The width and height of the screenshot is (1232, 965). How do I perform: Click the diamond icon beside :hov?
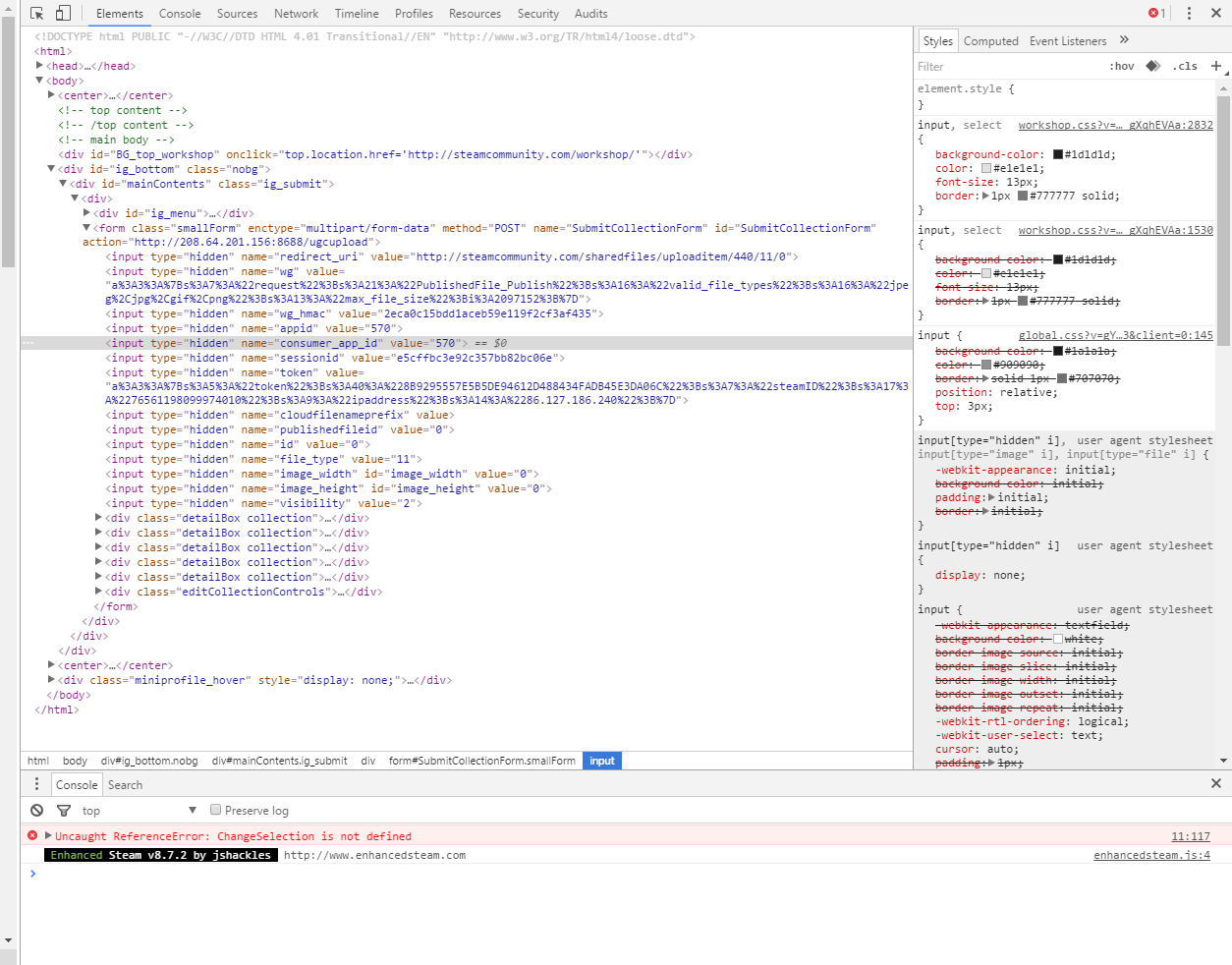click(x=1153, y=66)
